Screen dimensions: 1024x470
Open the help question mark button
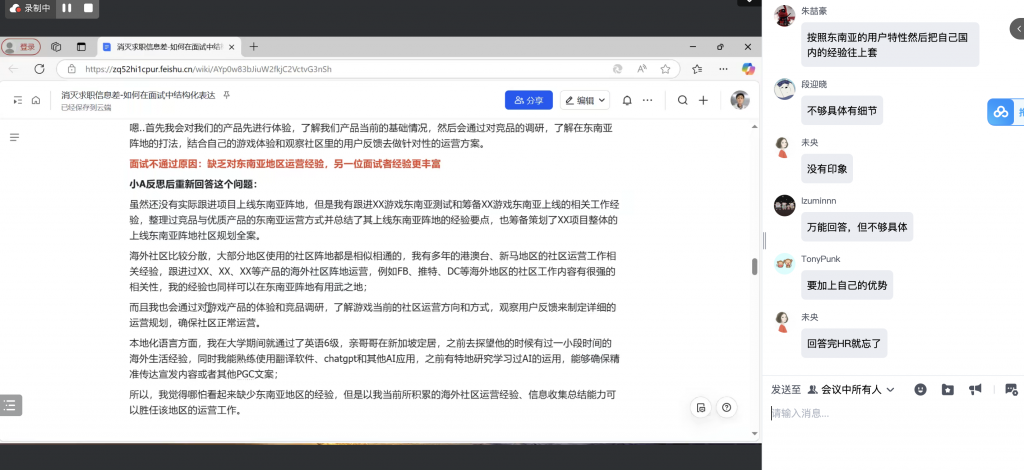pyautogui.click(x=726, y=407)
